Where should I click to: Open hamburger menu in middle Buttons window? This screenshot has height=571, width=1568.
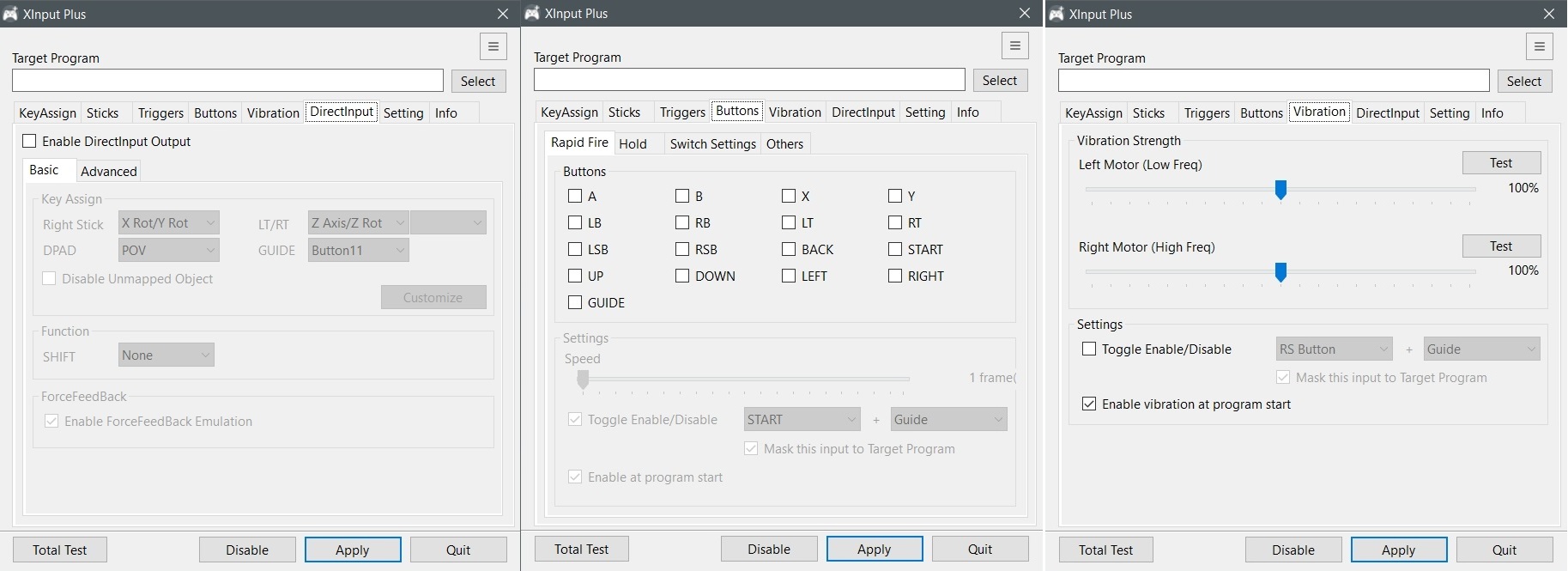pyautogui.click(x=1014, y=46)
